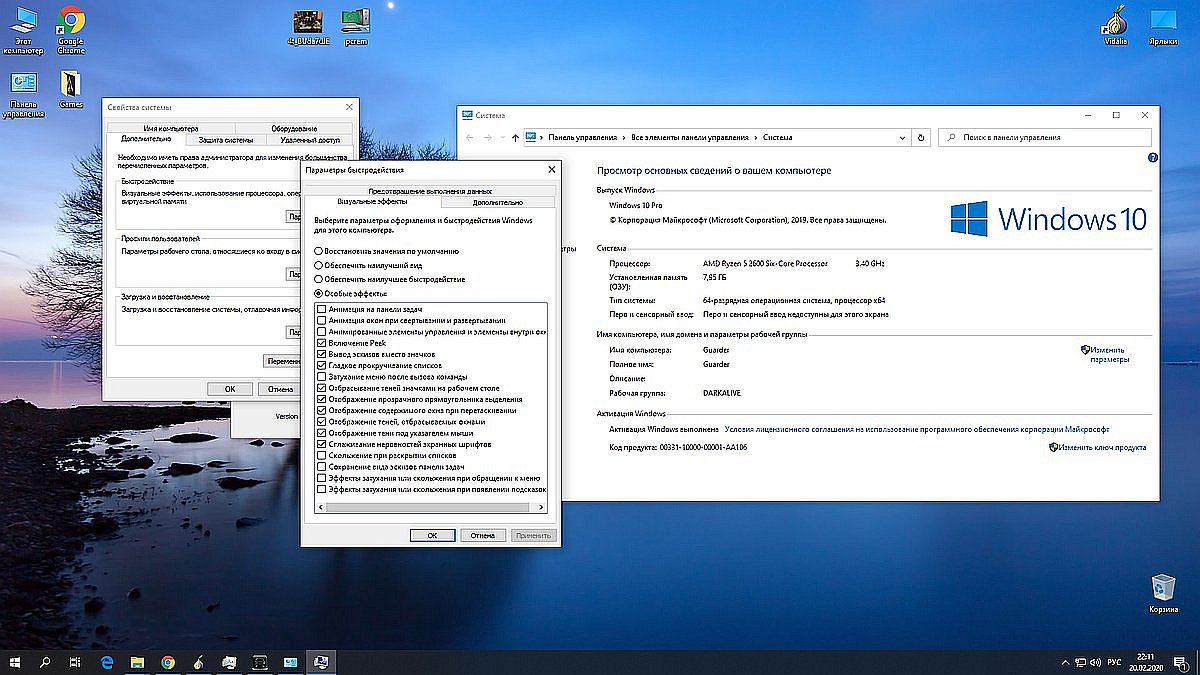Go up one level with the up arrow

coord(515,137)
